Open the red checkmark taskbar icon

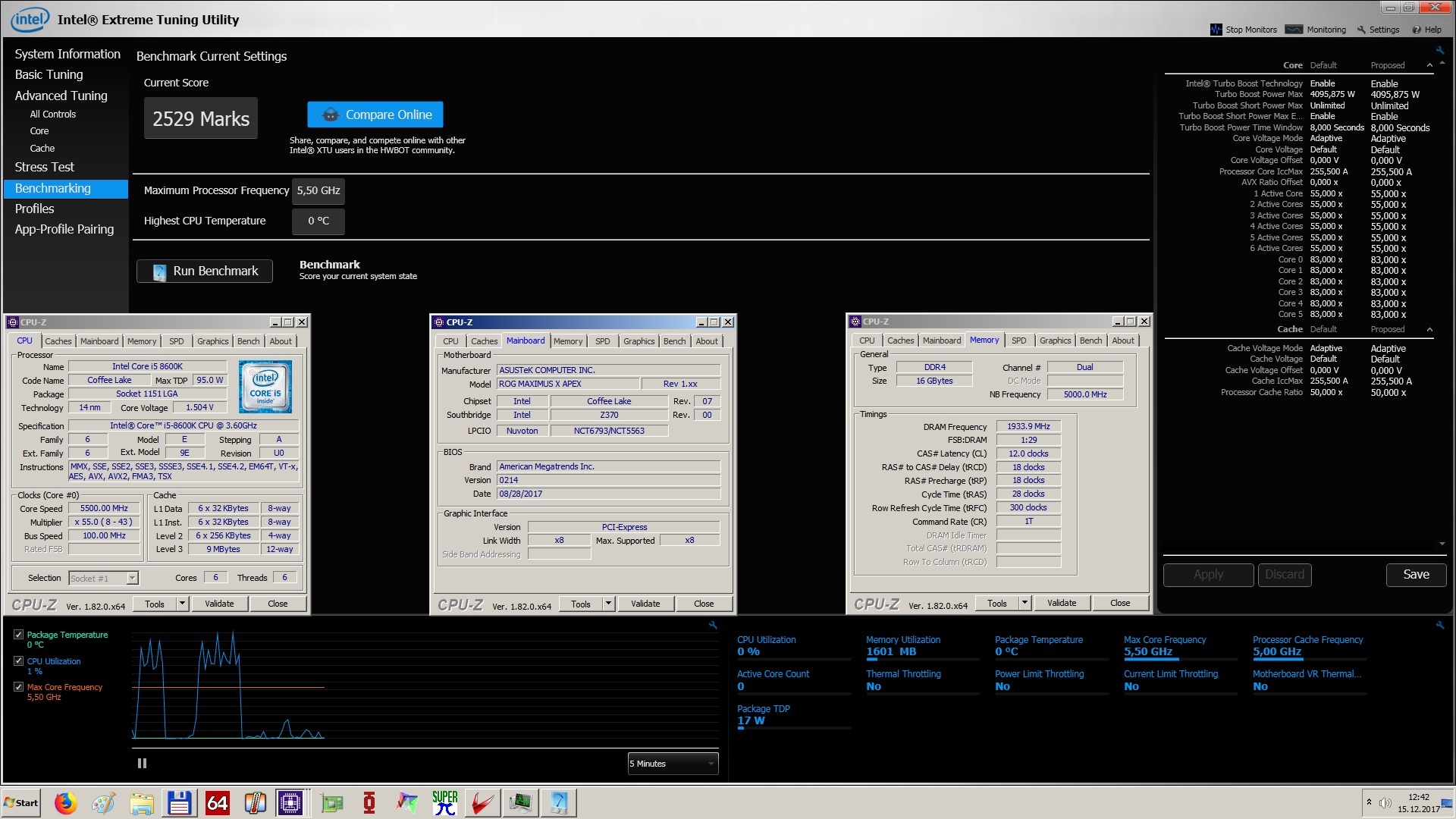point(483,802)
